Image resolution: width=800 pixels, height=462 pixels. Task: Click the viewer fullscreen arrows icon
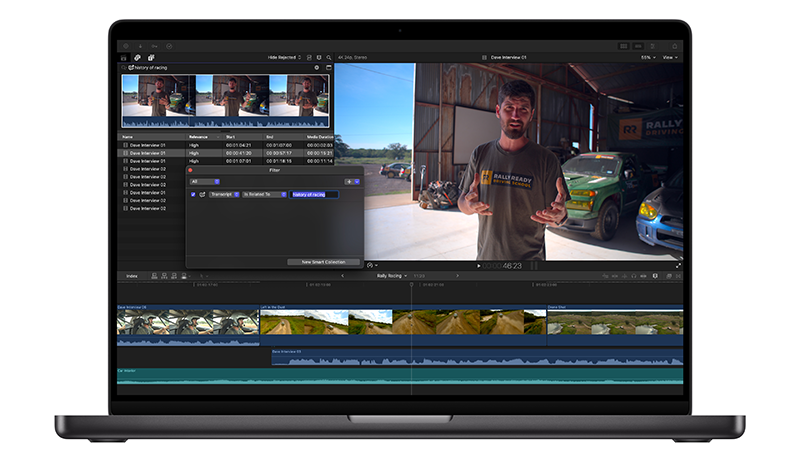[677, 265]
